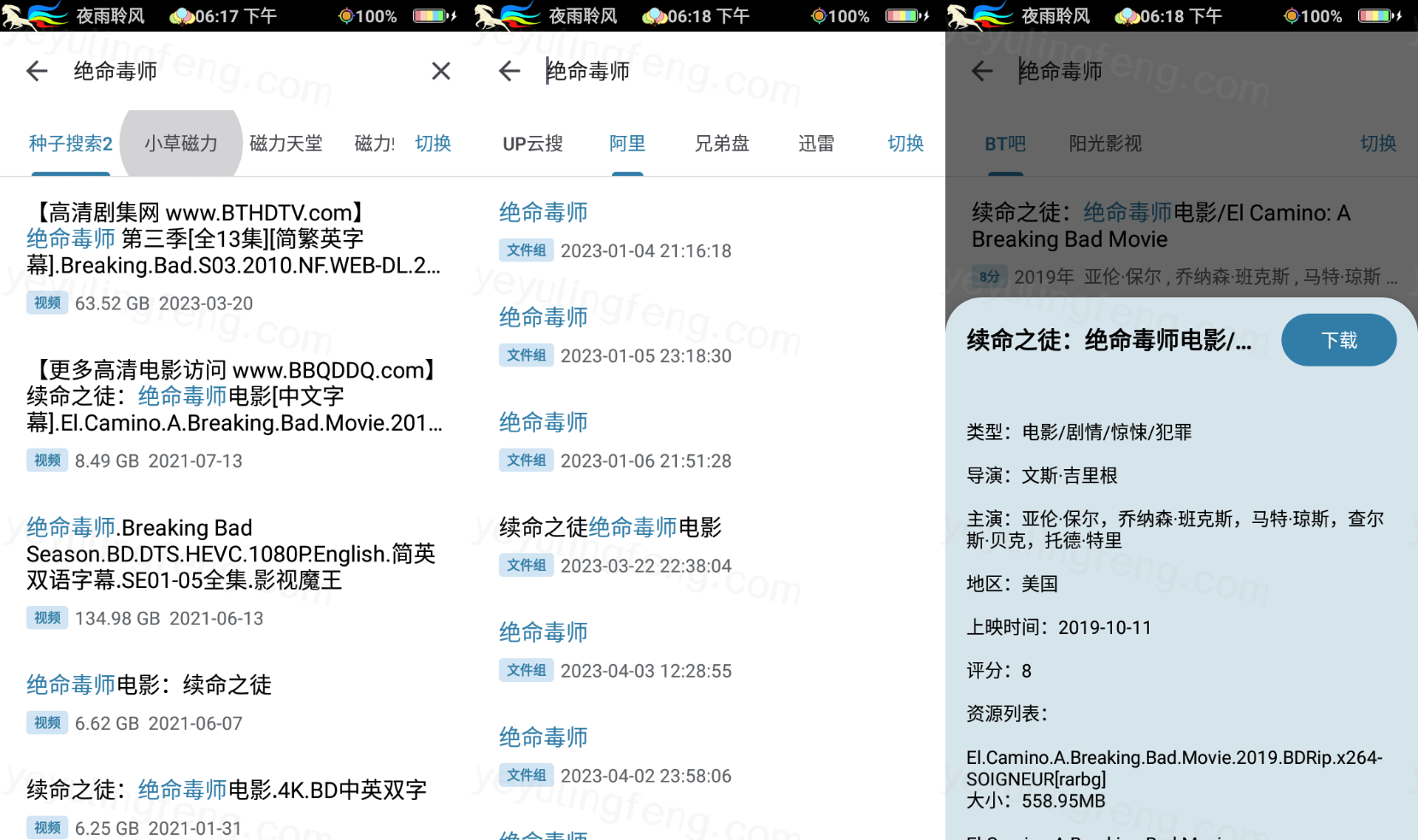Tap the 视频 badge beside 6.25 GB
1418x840 pixels.
47,827
